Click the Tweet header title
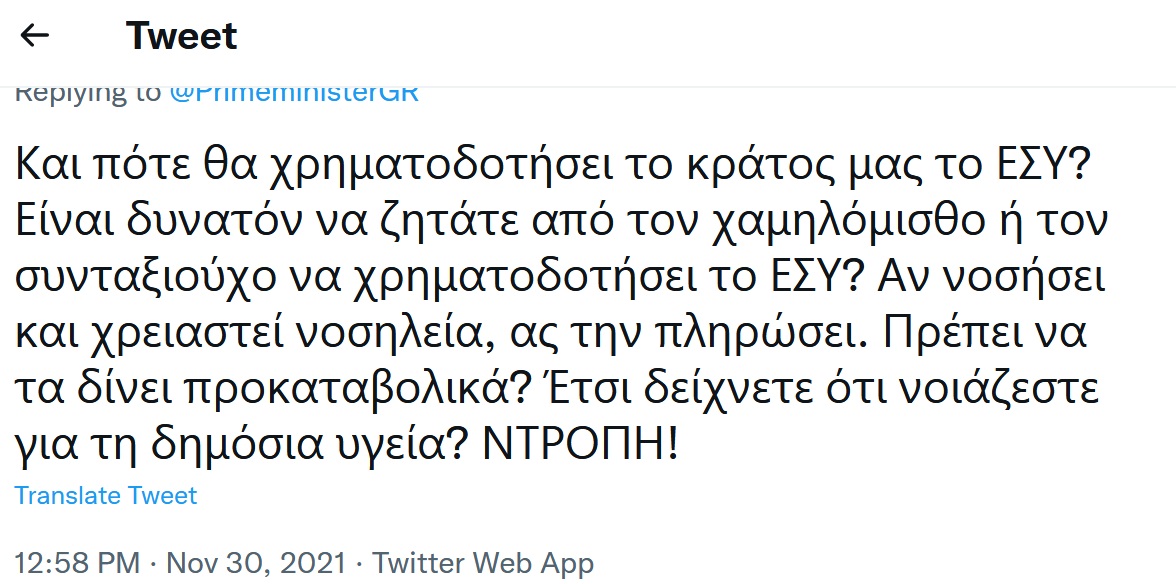The image size is (1176, 584). [x=181, y=37]
